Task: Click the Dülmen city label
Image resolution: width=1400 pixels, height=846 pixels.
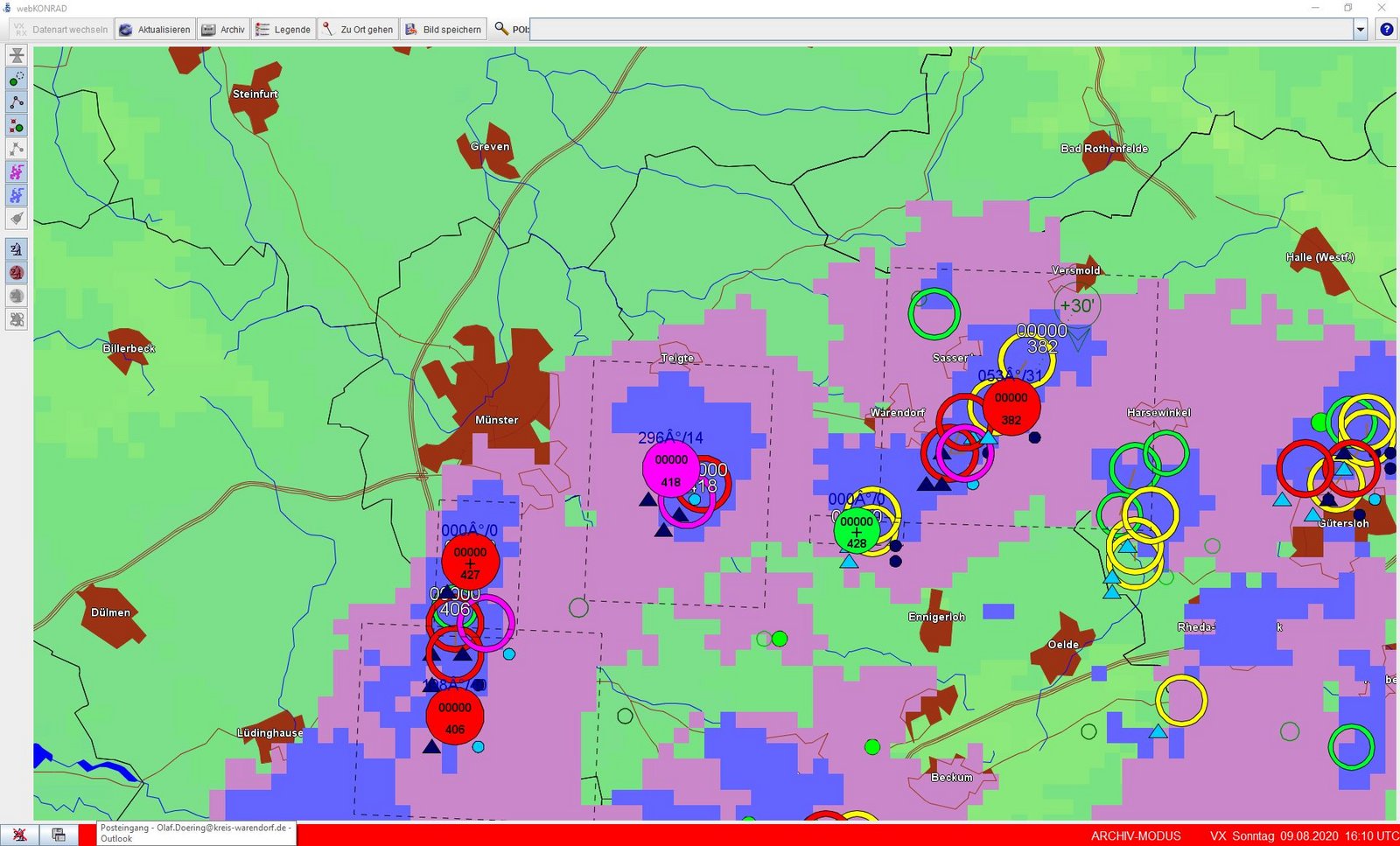Action: (110, 612)
